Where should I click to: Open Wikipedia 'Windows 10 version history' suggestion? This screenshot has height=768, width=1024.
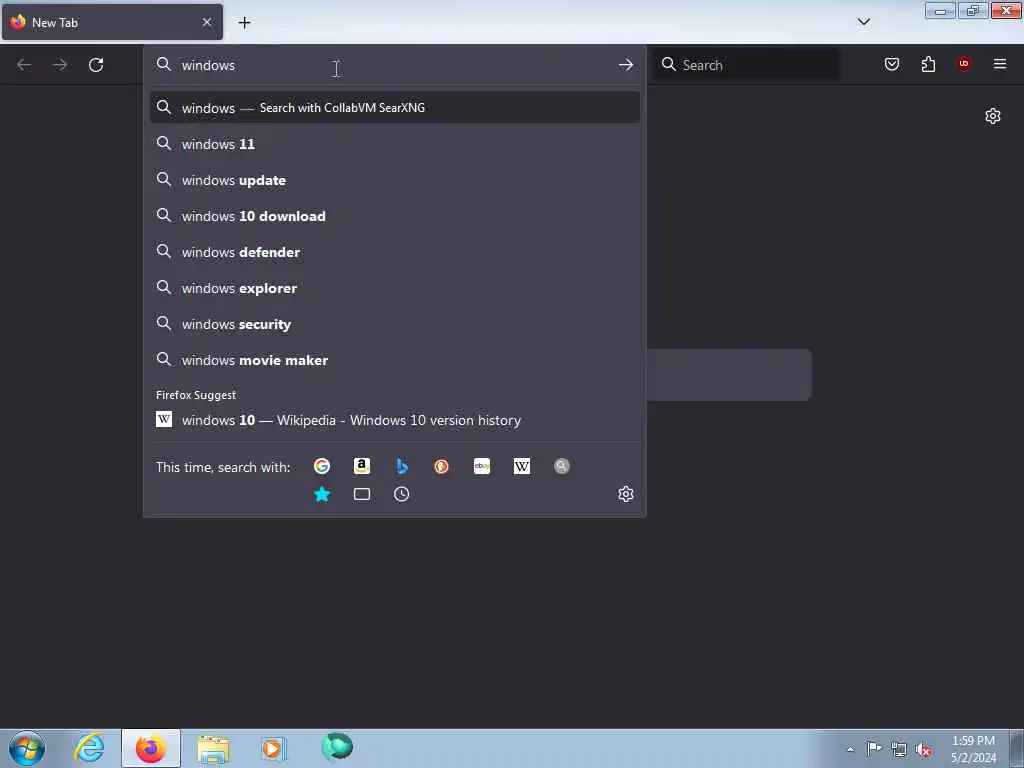click(x=394, y=420)
